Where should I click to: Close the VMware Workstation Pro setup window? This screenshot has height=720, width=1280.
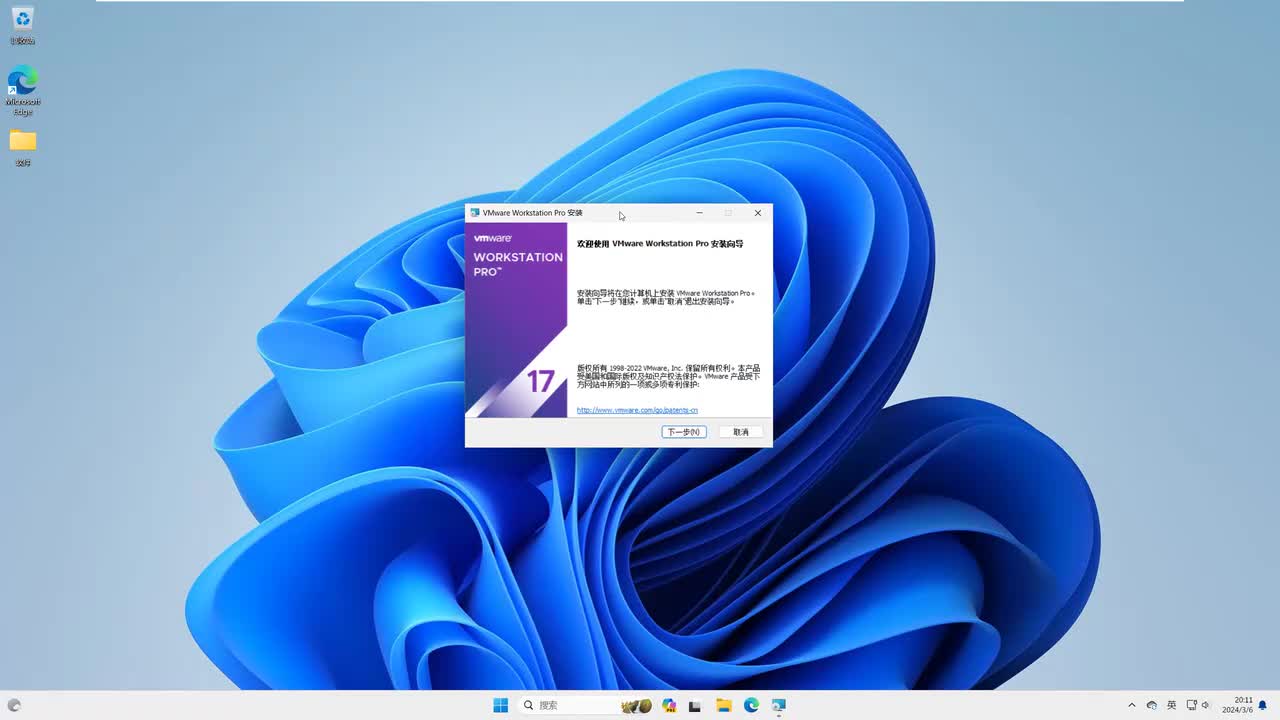pos(757,213)
